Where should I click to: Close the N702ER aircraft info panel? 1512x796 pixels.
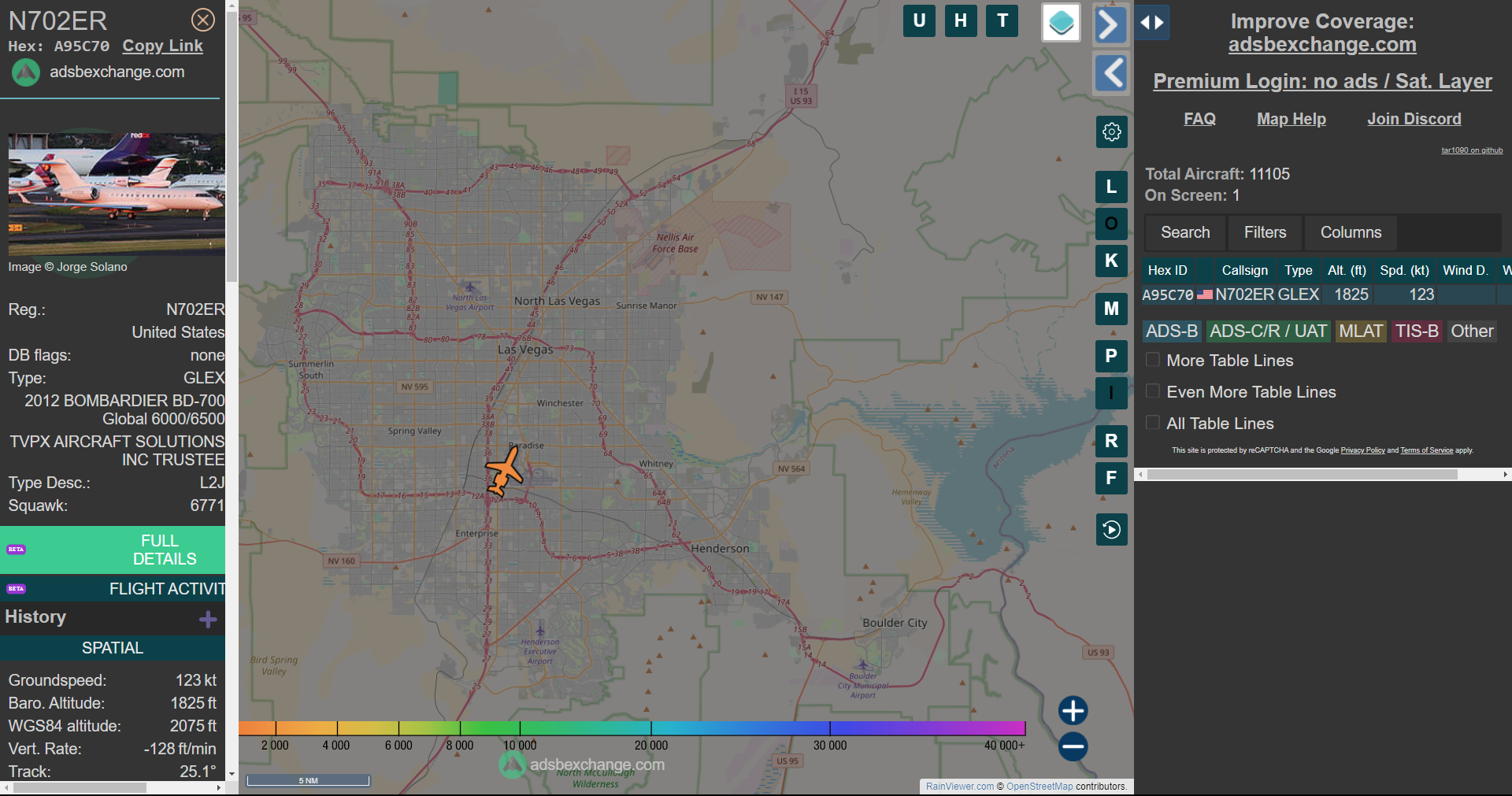(203, 20)
